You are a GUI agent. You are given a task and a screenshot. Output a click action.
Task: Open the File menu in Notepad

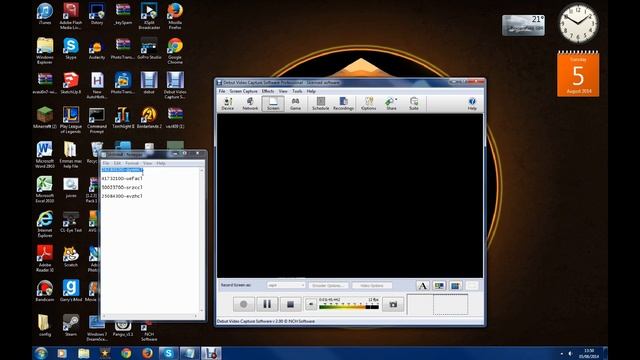click(106, 163)
